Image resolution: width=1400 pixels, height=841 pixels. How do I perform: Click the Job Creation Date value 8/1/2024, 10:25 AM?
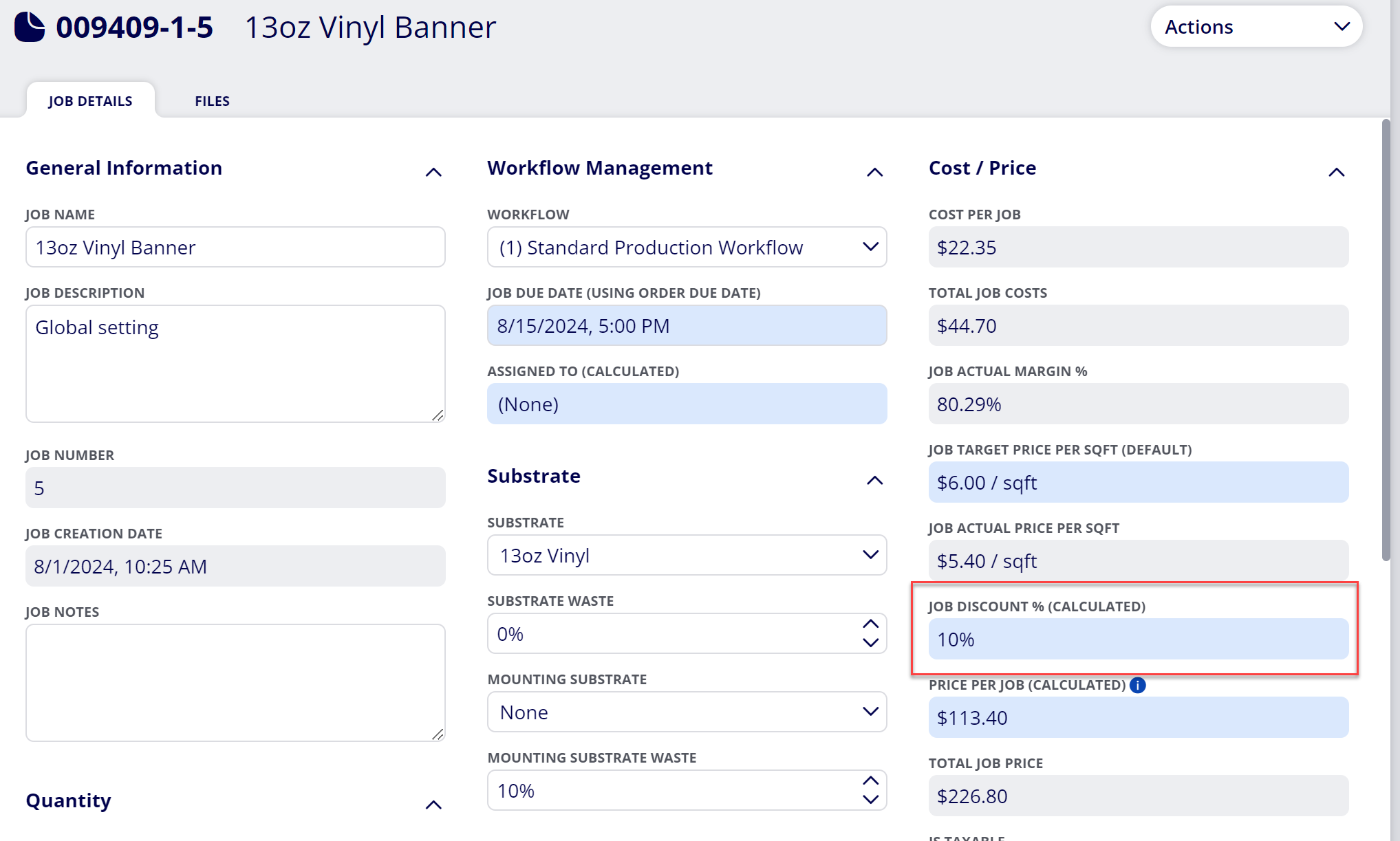click(x=235, y=566)
